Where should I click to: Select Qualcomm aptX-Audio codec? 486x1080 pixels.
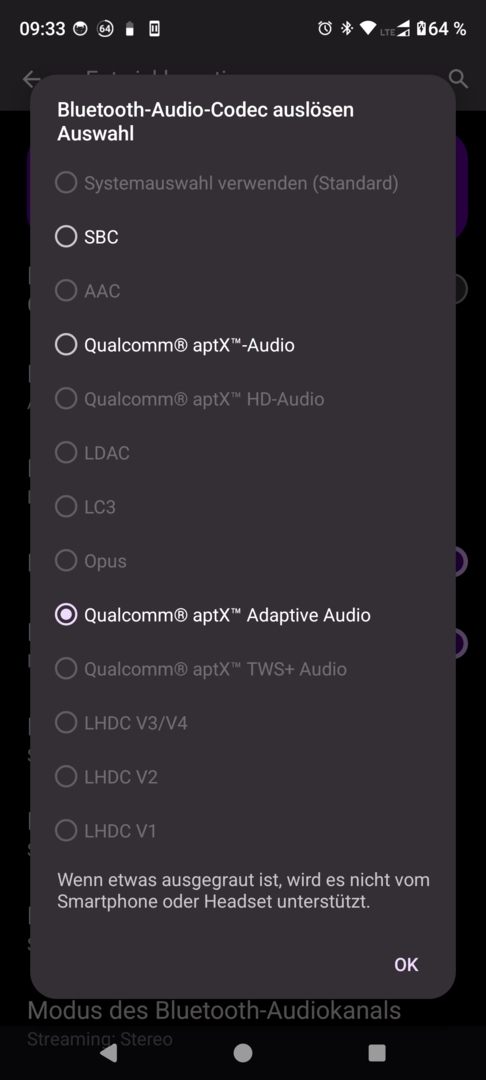243,345
